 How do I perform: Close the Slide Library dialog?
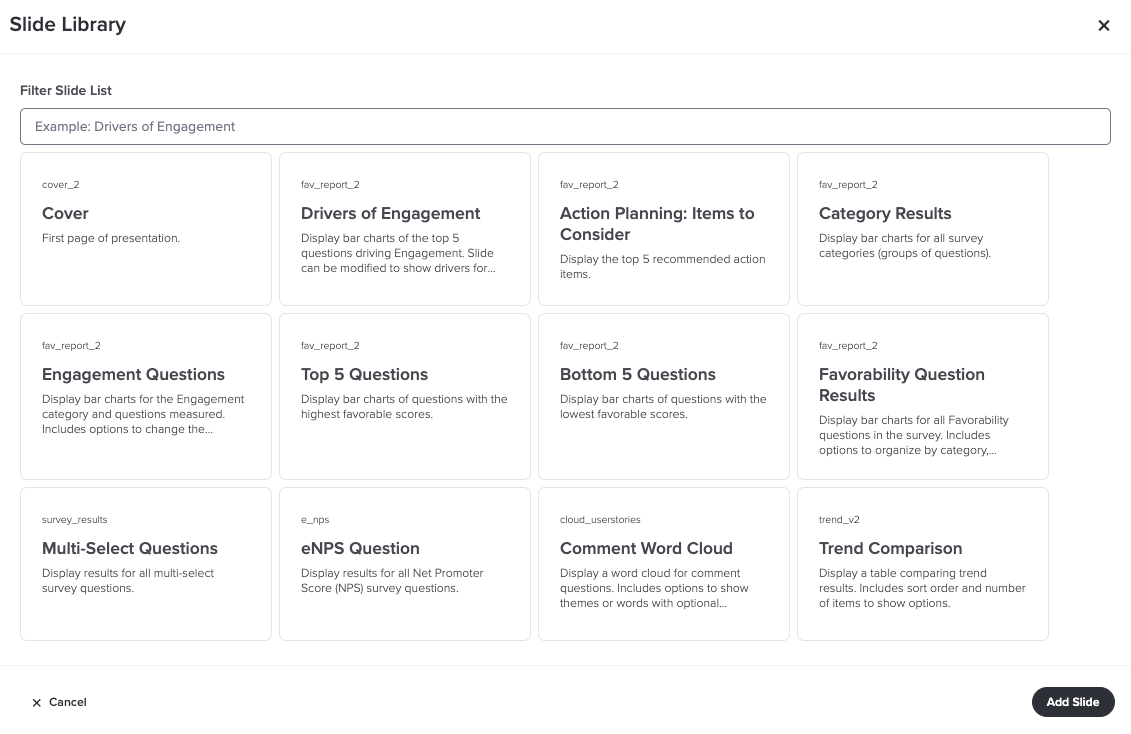[x=1104, y=26]
